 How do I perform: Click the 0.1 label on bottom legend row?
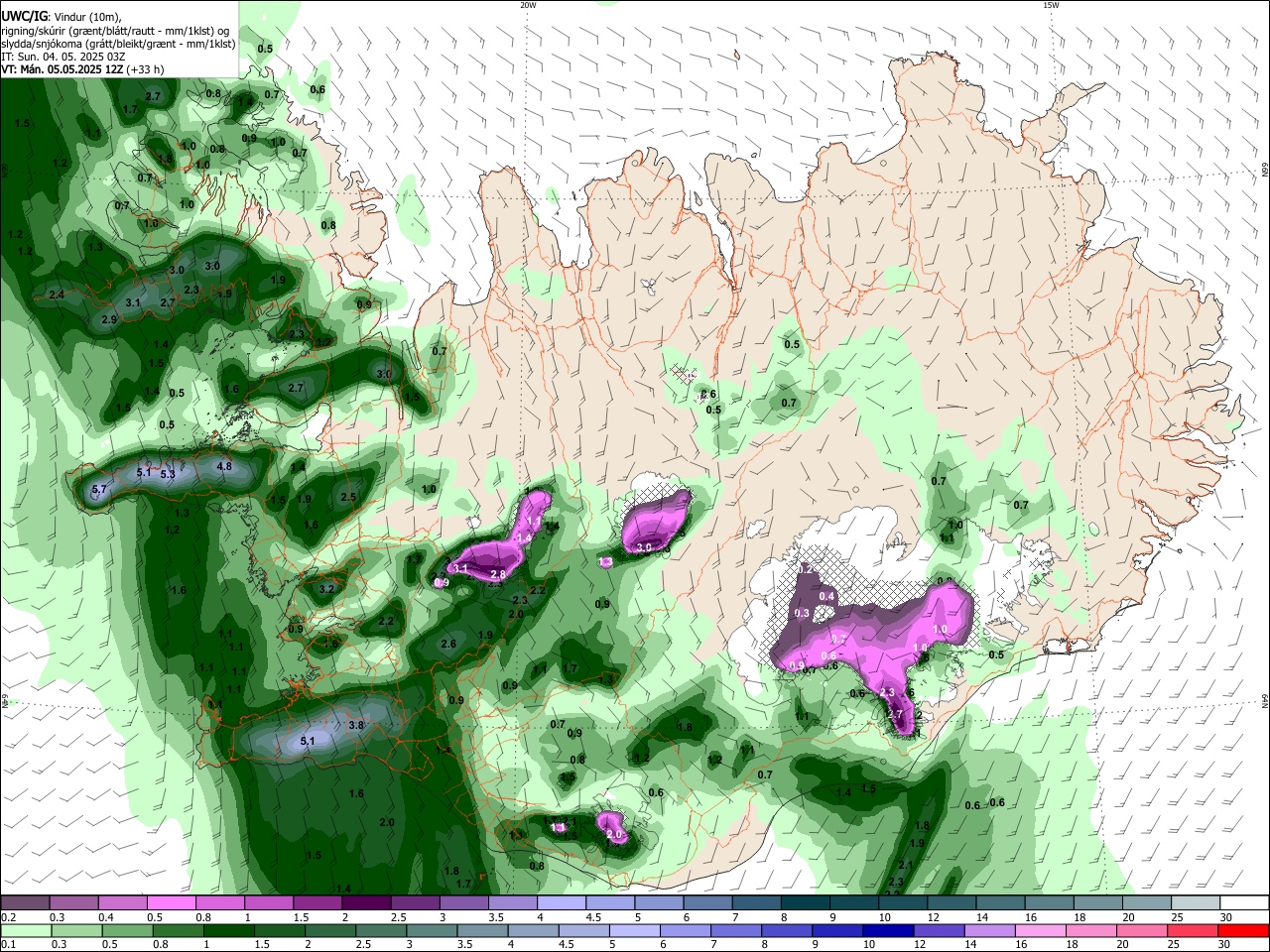8,945
